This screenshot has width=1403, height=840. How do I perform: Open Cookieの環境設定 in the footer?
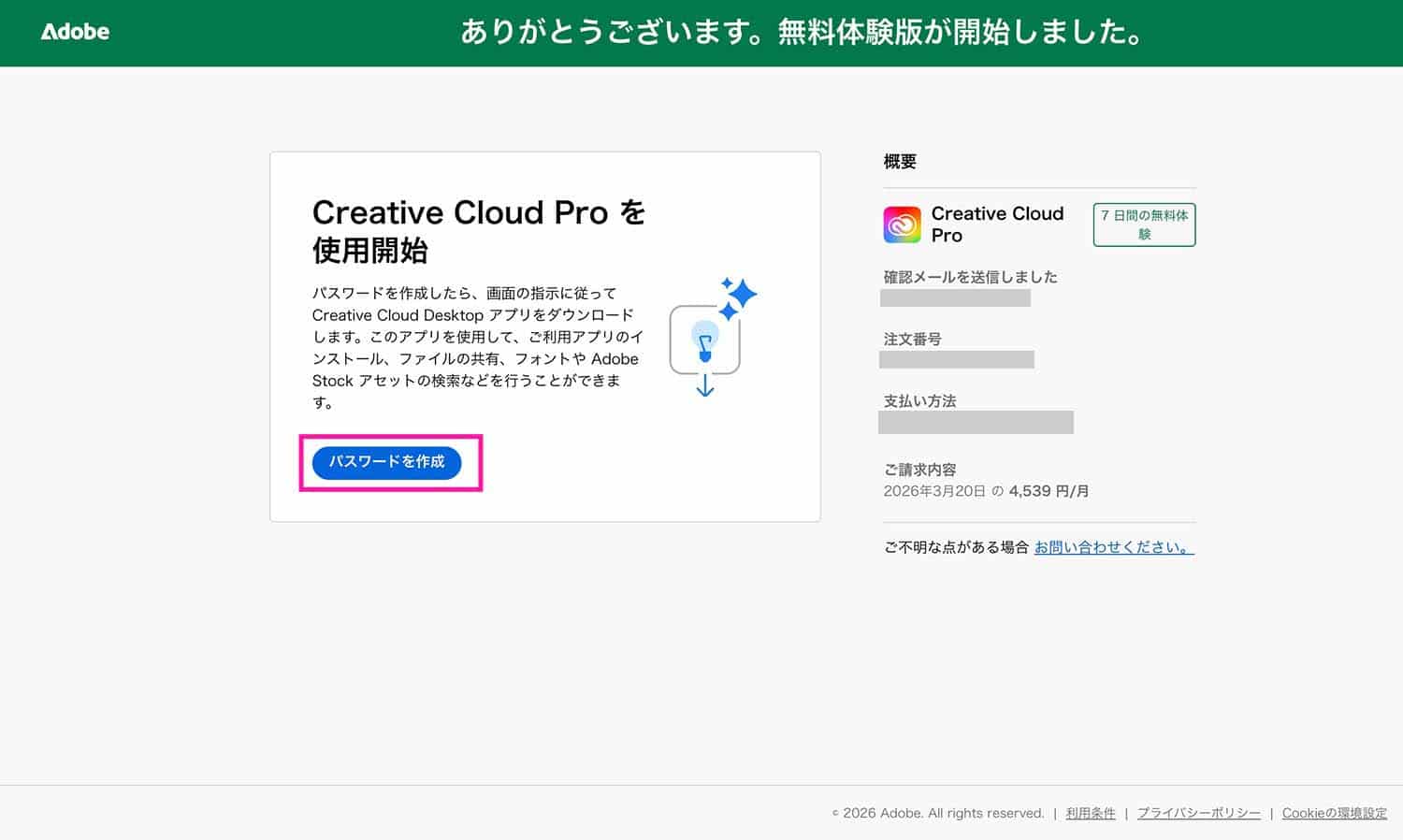point(1334,813)
